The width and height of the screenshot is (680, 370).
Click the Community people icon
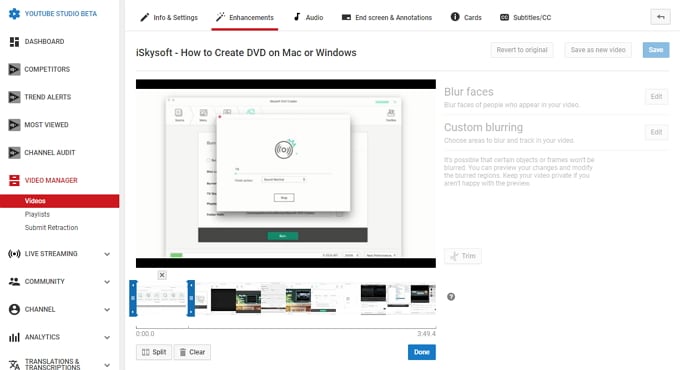click(x=14, y=282)
